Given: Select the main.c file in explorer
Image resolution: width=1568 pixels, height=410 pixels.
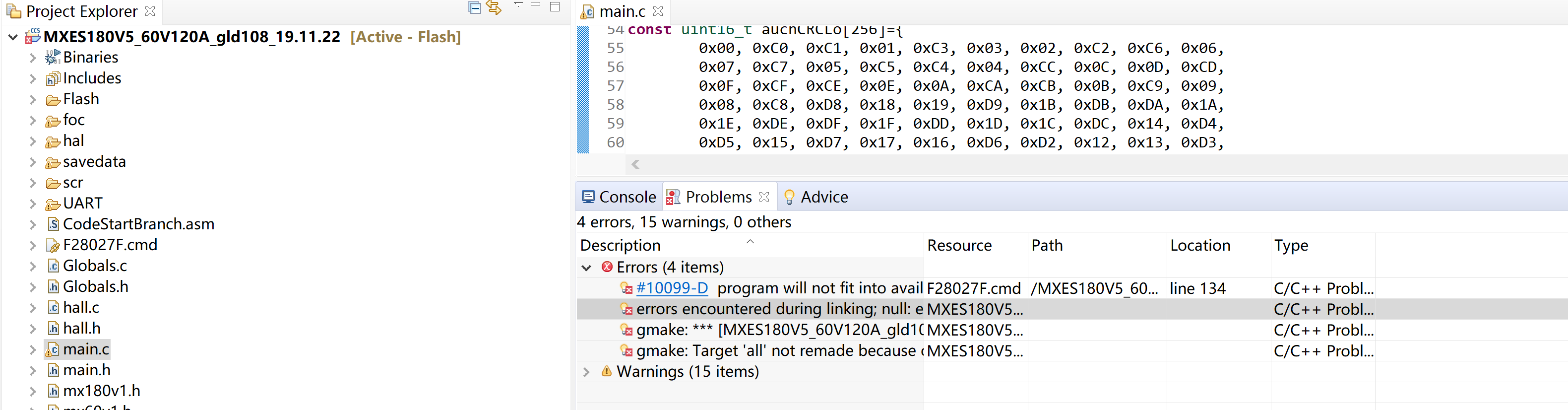Looking at the screenshot, I should 86,349.
